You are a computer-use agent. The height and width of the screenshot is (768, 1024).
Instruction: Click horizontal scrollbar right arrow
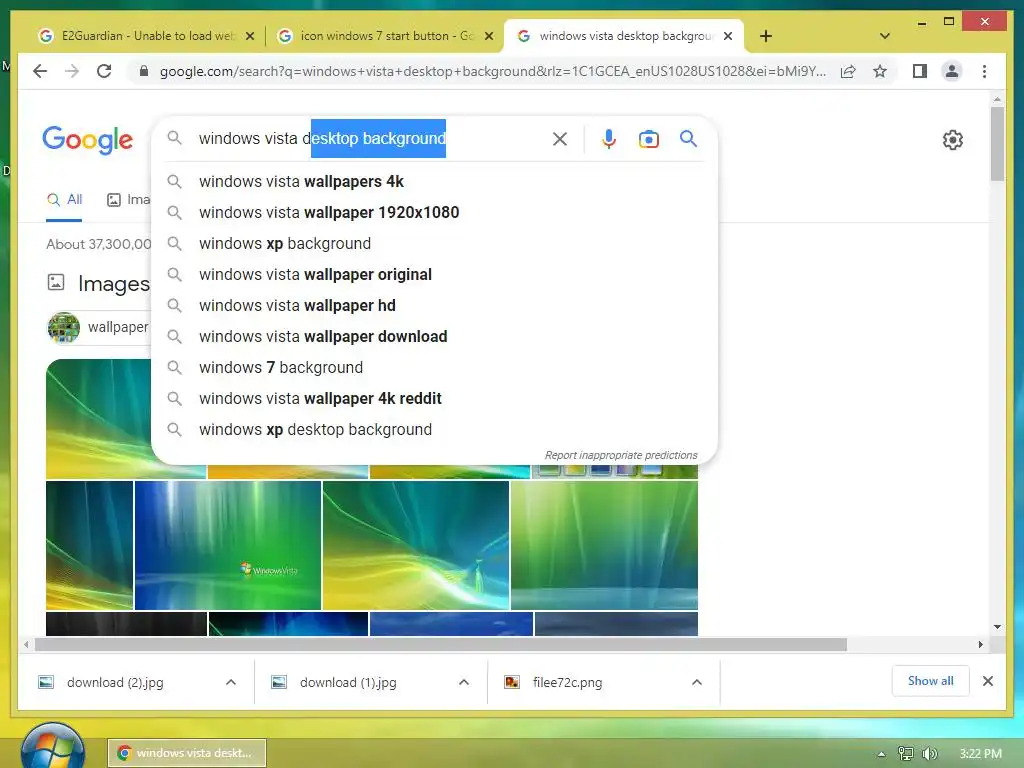[x=980, y=645]
